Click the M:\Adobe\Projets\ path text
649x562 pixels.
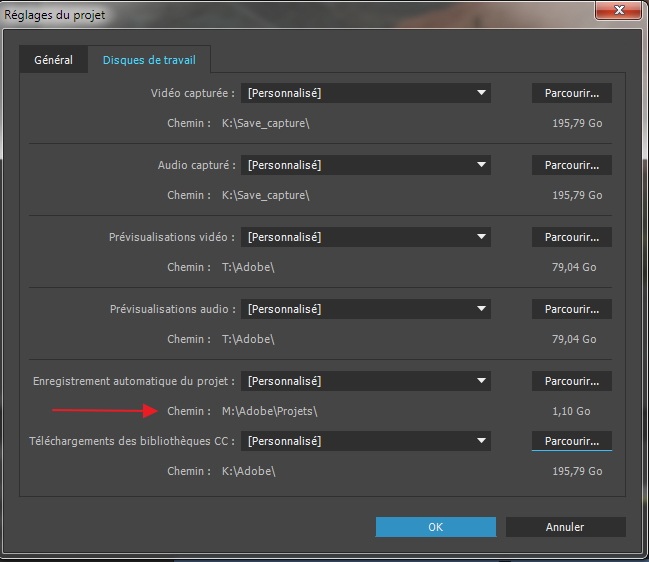click(270, 411)
